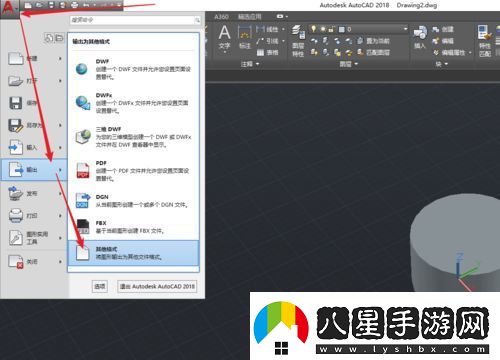Expand the Save As submenu arrow

[60, 125]
